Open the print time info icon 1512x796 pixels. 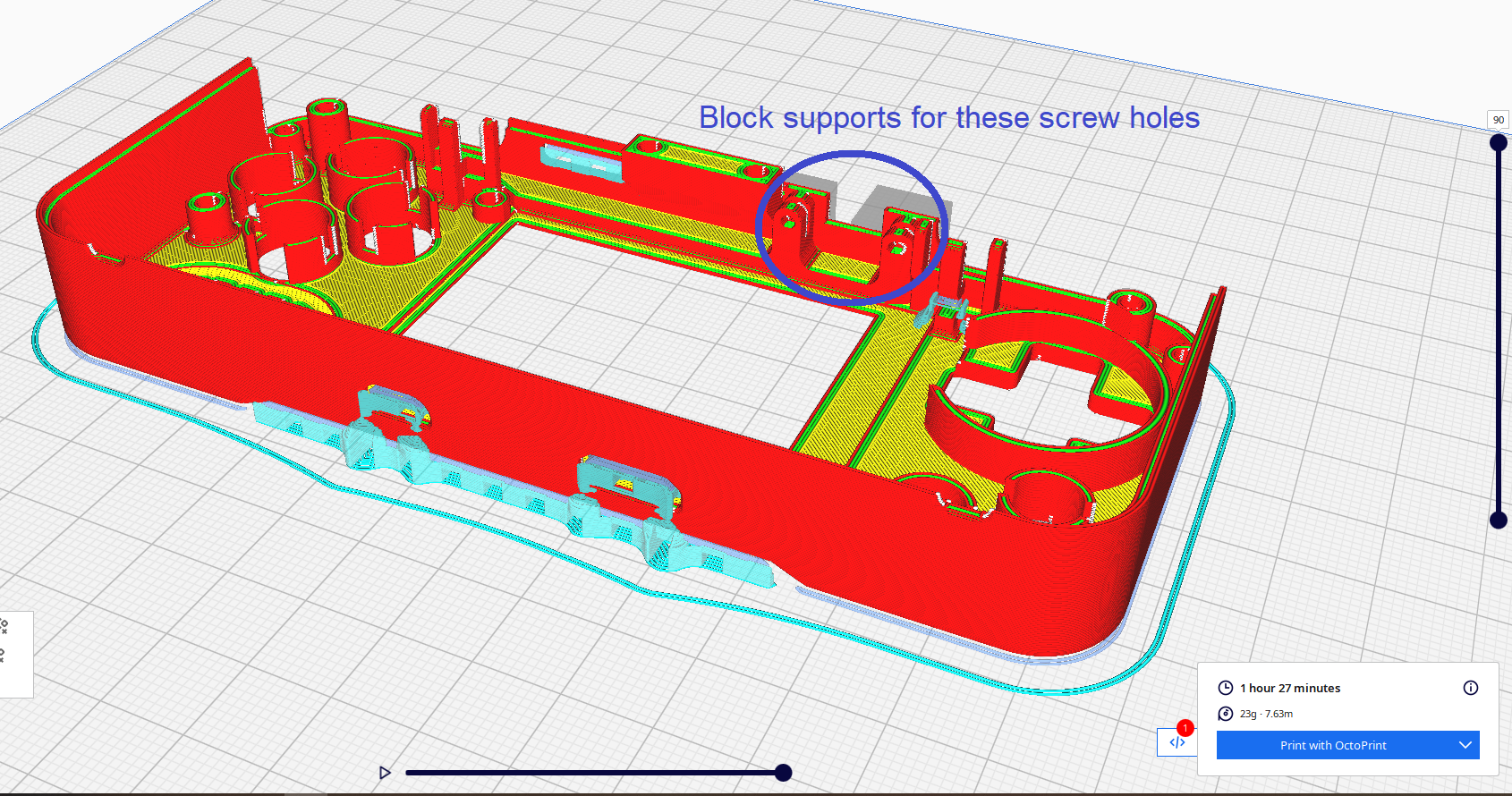coord(1471,688)
